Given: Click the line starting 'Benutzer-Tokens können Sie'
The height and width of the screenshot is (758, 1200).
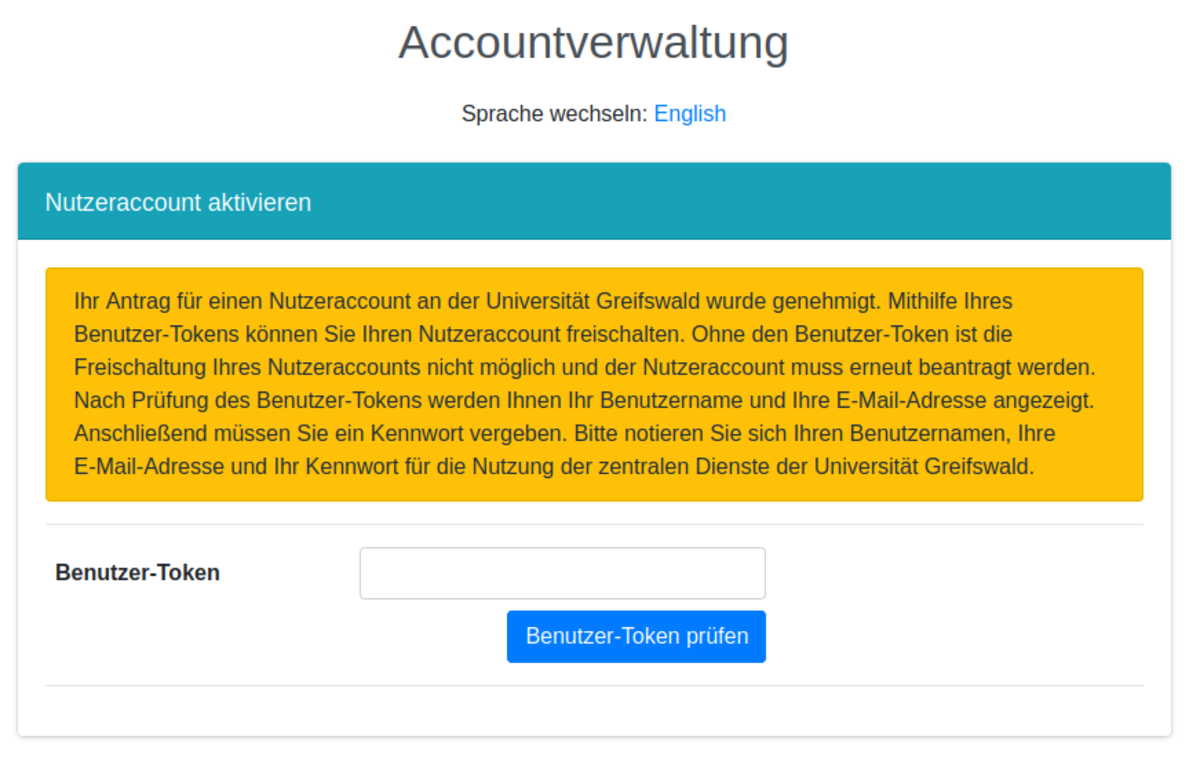Looking at the screenshot, I should click(x=400, y=334).
